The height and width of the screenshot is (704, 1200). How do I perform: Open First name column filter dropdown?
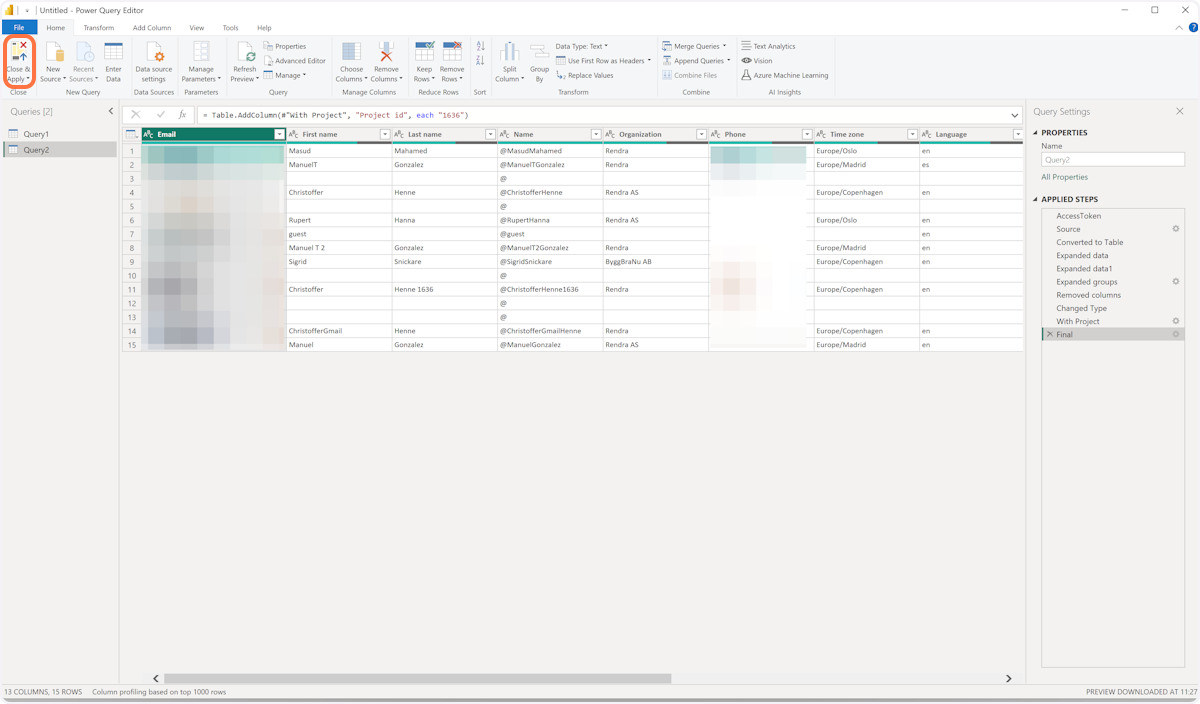point(385,134)
